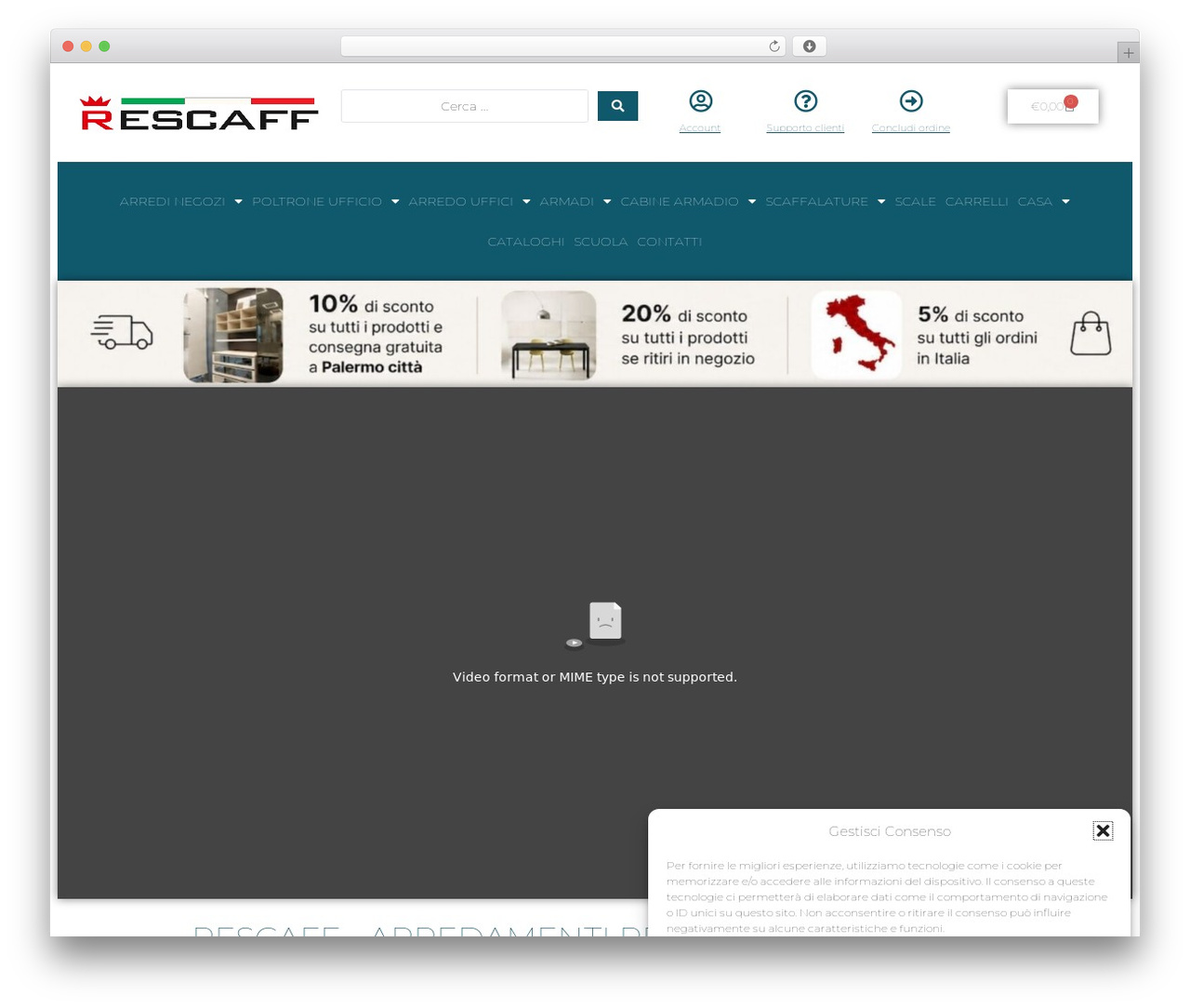
Task: Open the ARMADI menu item
Action: 566,202
